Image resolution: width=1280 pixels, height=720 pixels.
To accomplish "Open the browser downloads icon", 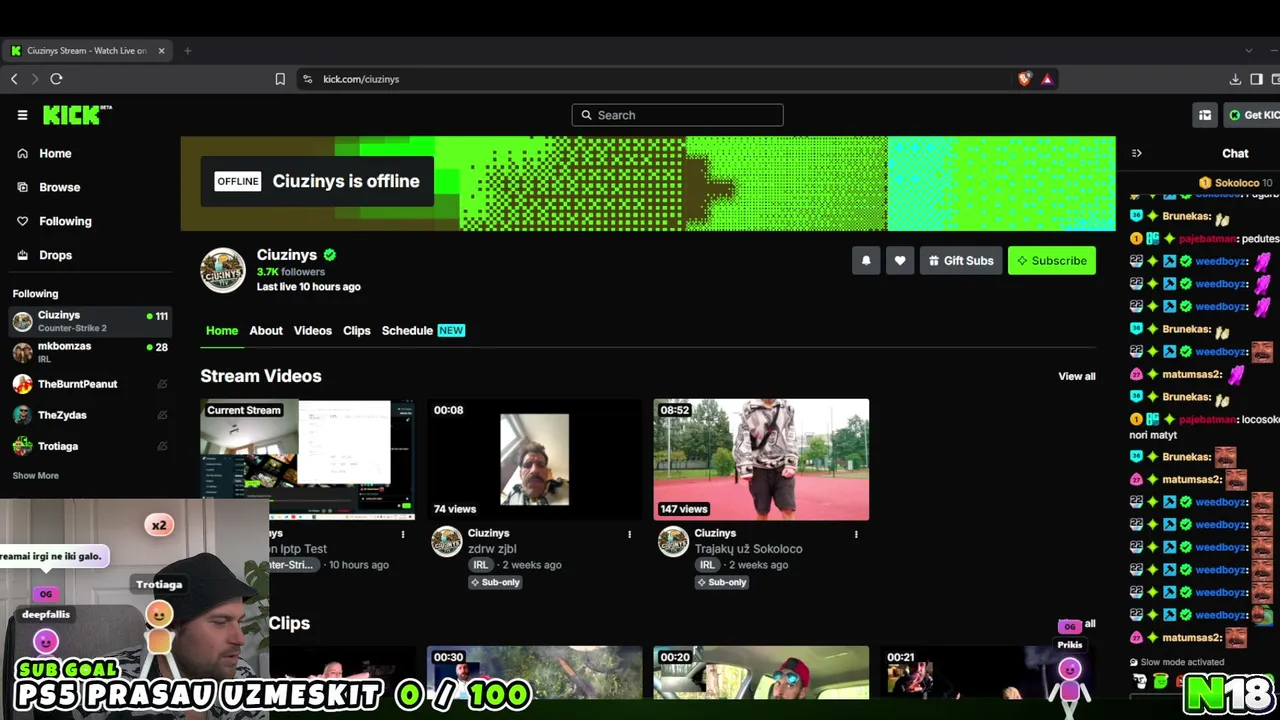I will pyautogui.click(x=1235, y=79).
